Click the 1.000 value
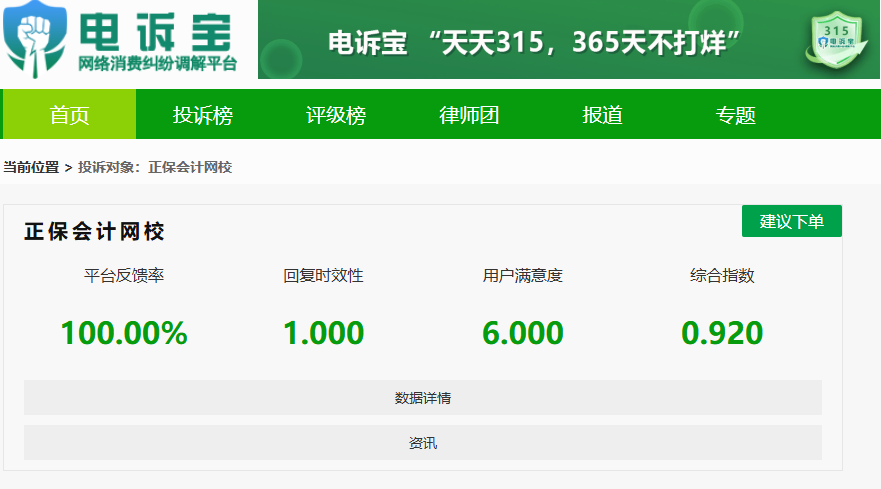Image resolution: width=881 pixels, height=489 pixels. (x=323, y=332)
